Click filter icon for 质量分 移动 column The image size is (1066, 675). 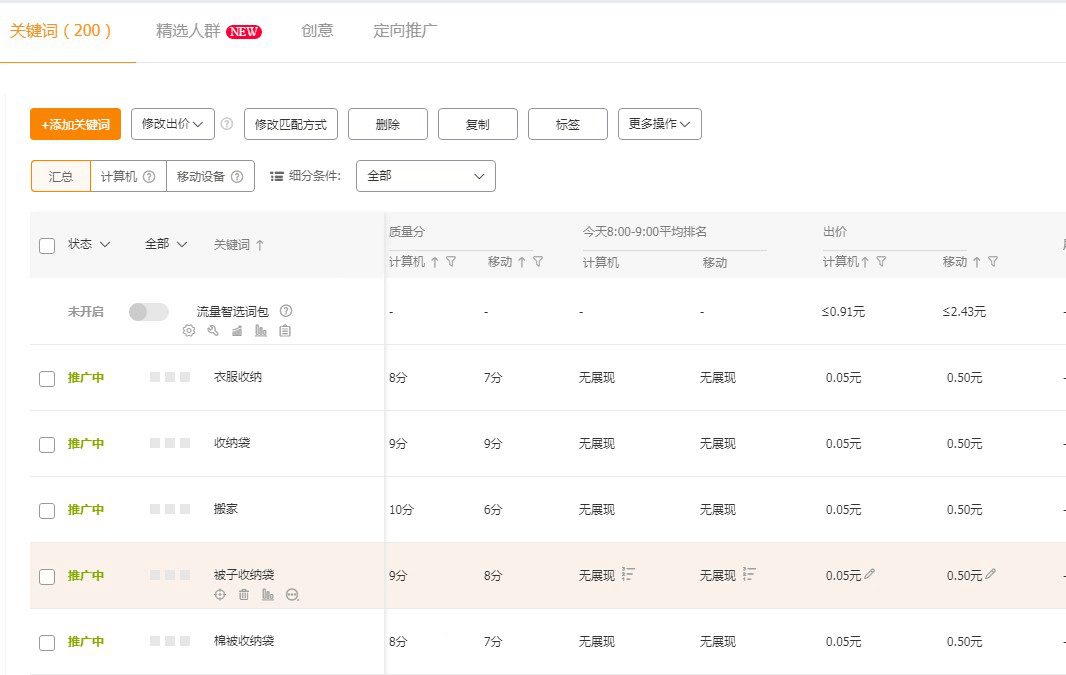click(538, 262)
